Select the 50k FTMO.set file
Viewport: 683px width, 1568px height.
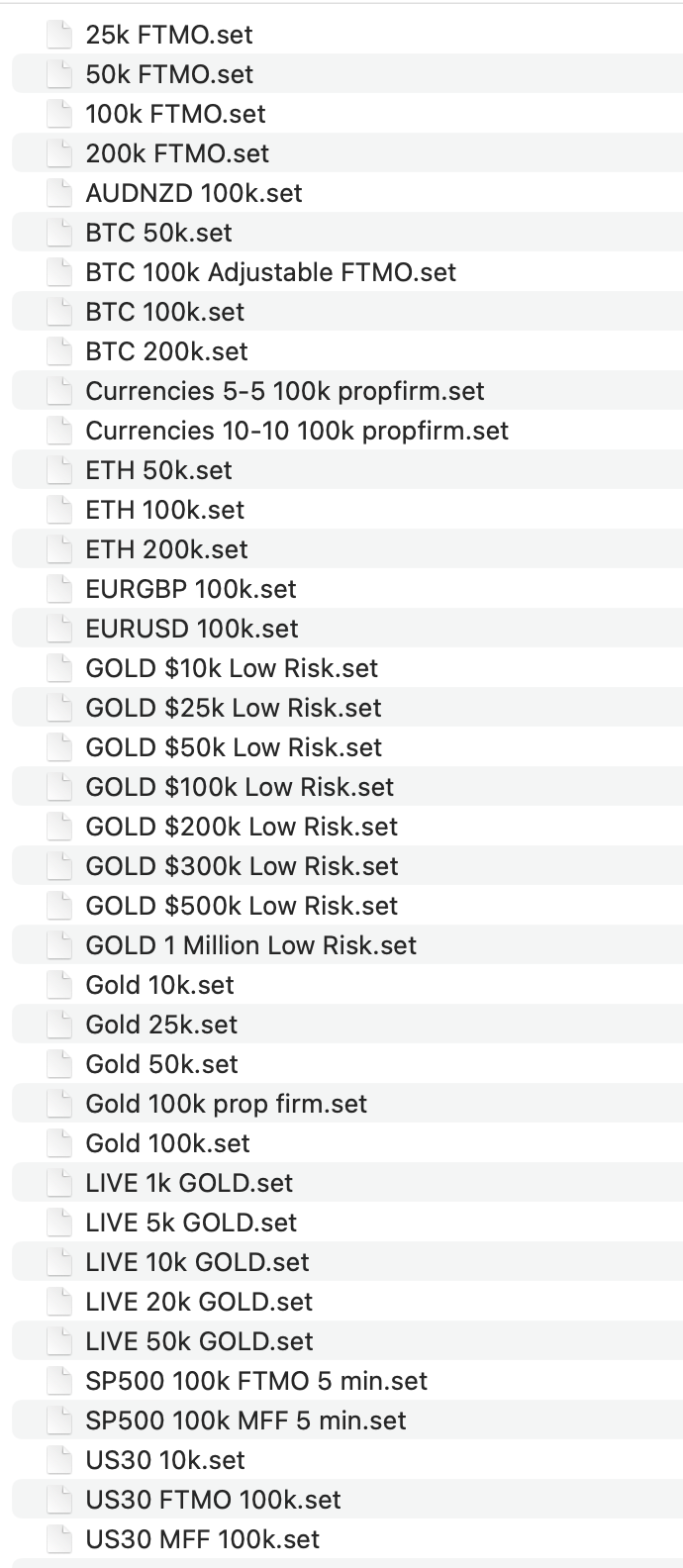click(x=169, y=74)
